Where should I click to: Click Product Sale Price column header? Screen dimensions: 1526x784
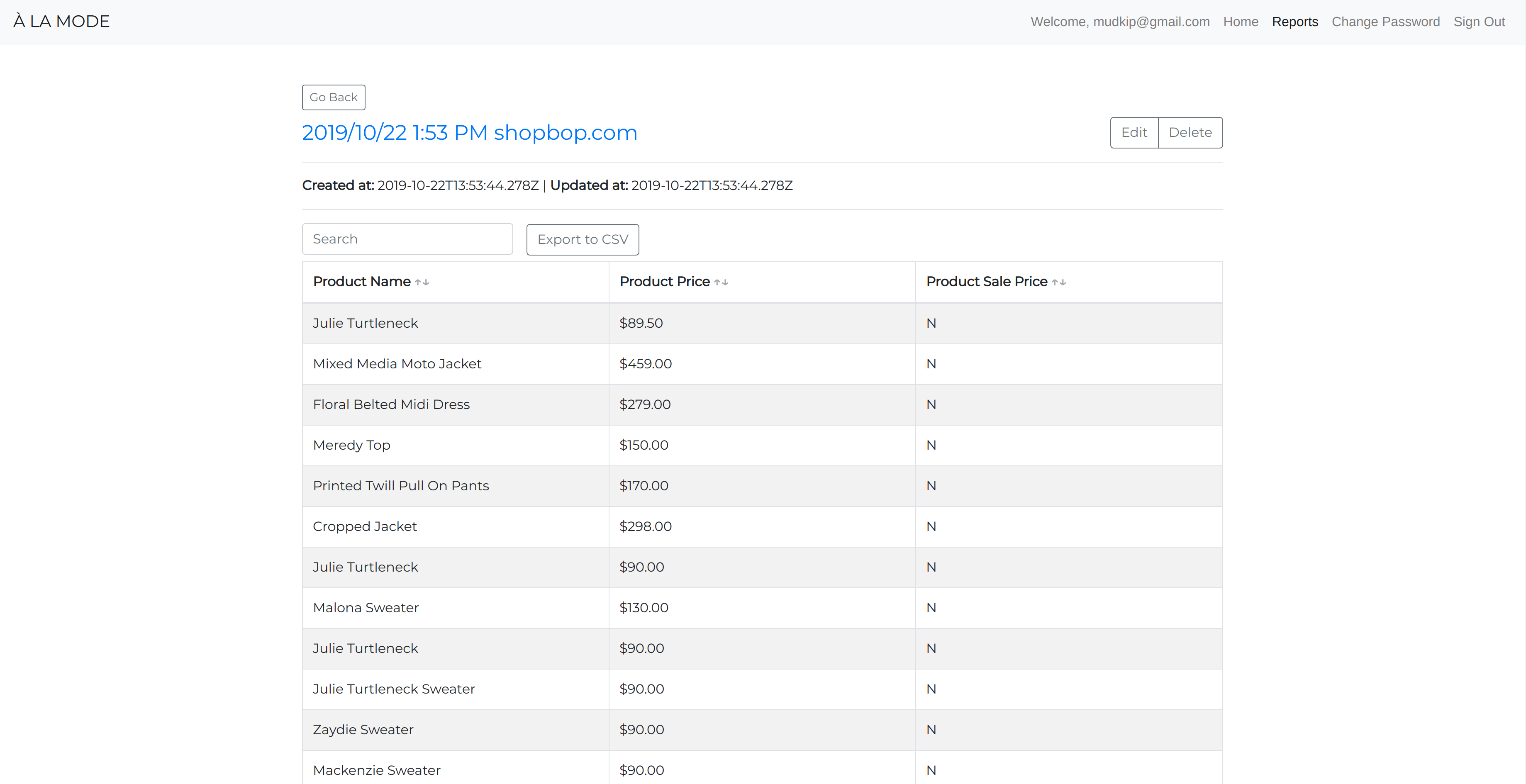[x=1069, y=282]
